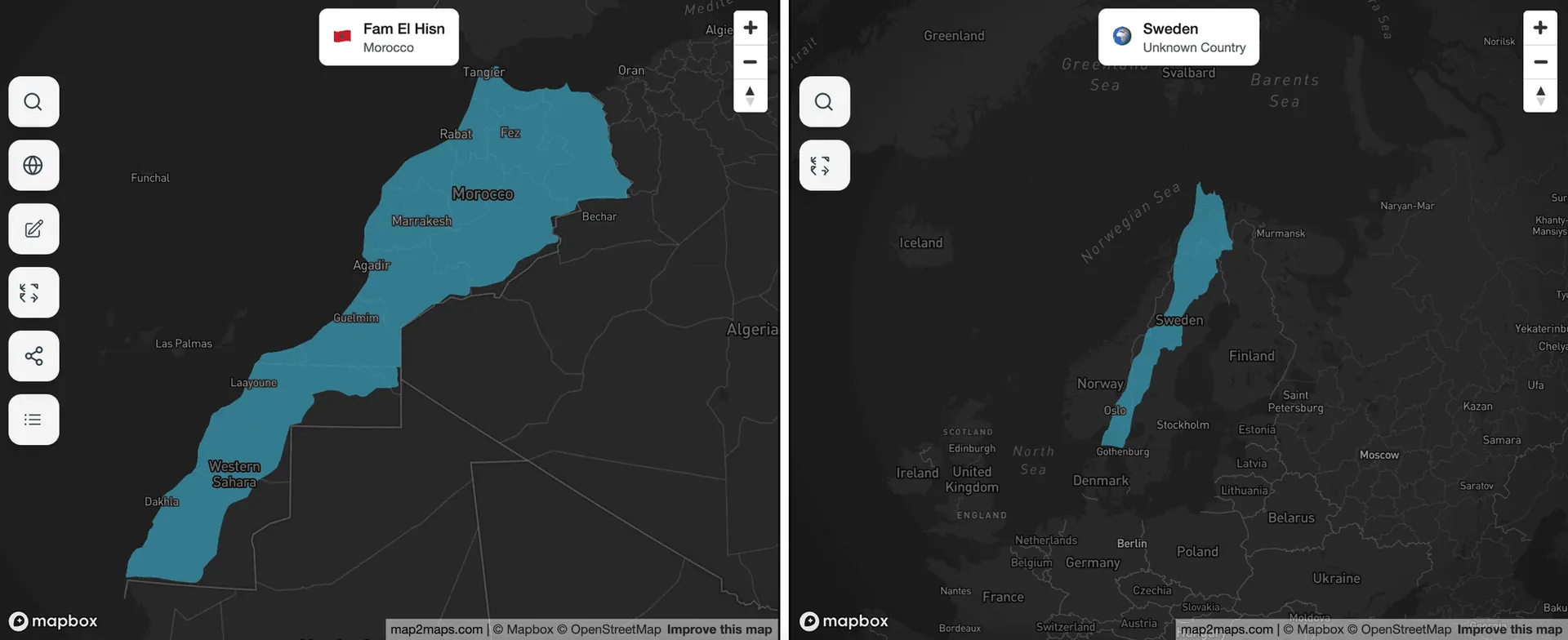1568x640 pixels.
Task: Zoom out on the left Morocco map
Action: [751, 61]
